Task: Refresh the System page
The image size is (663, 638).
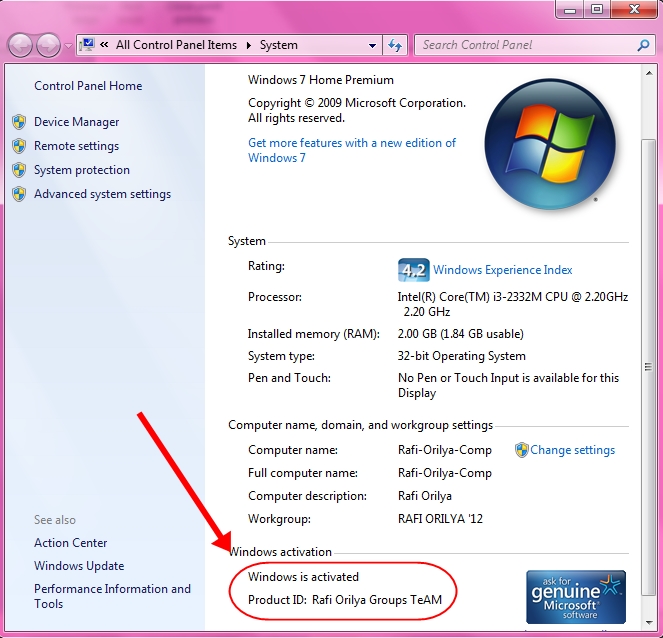Action: click(x=395, y=45)
